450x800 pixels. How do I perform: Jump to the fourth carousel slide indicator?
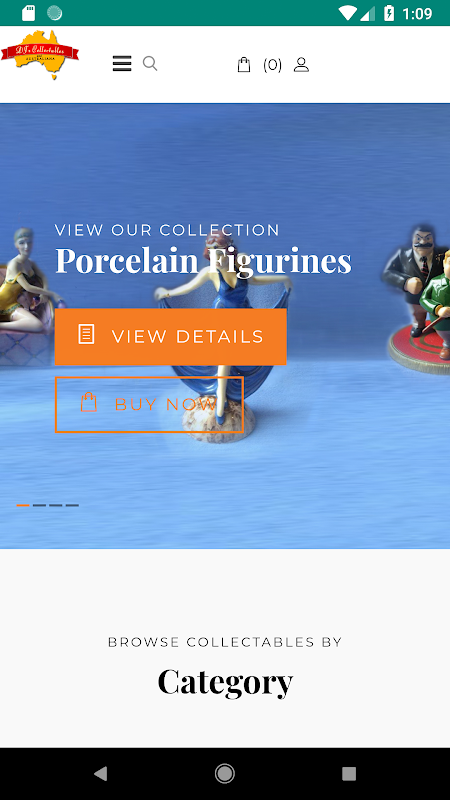(72, 505)
